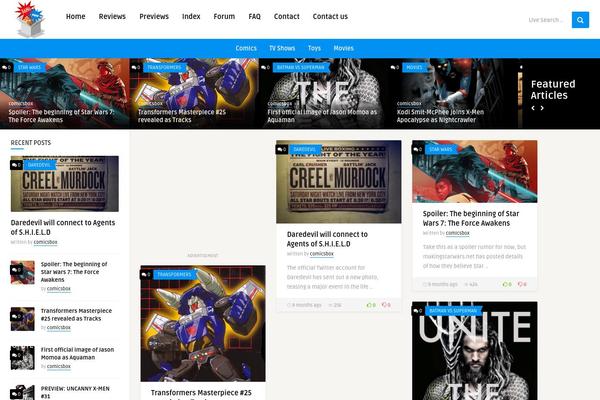Click Aquaman UNITE poster card image

[474, 351]
